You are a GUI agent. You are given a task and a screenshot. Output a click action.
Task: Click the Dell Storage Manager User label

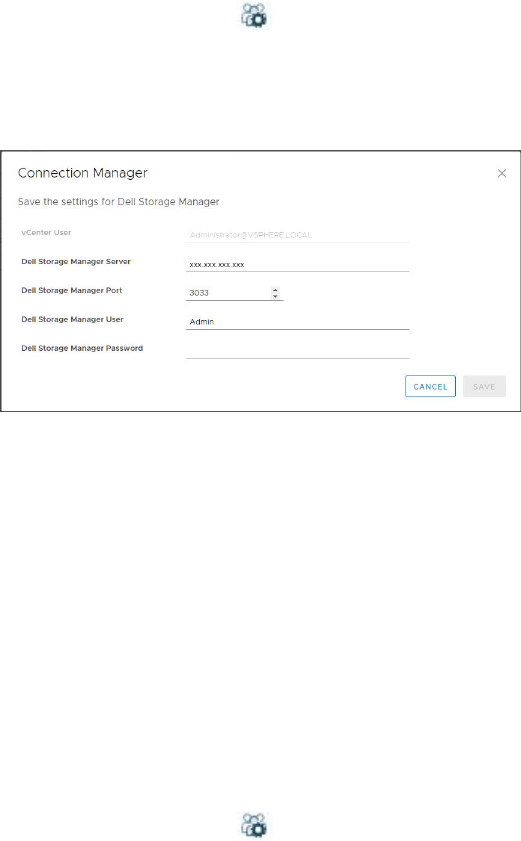[x=72, y=319]
